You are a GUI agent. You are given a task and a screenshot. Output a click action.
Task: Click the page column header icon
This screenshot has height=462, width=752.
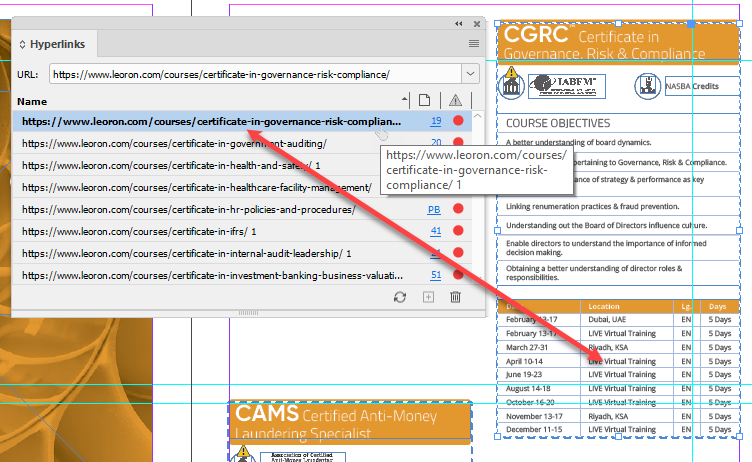(424, 100)
